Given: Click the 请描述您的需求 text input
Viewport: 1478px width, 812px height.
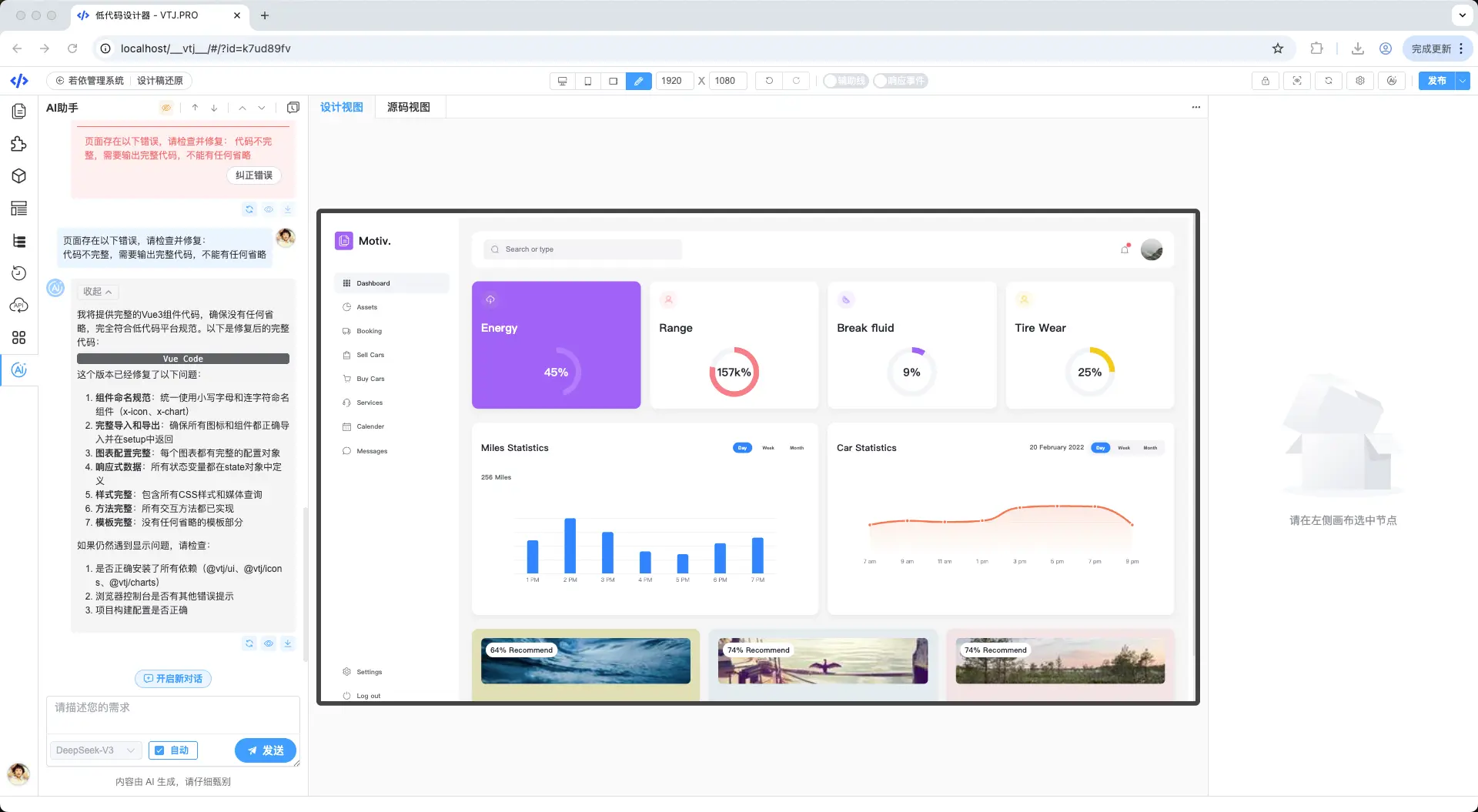Looking at the screenshot, I should click(173, 715).
